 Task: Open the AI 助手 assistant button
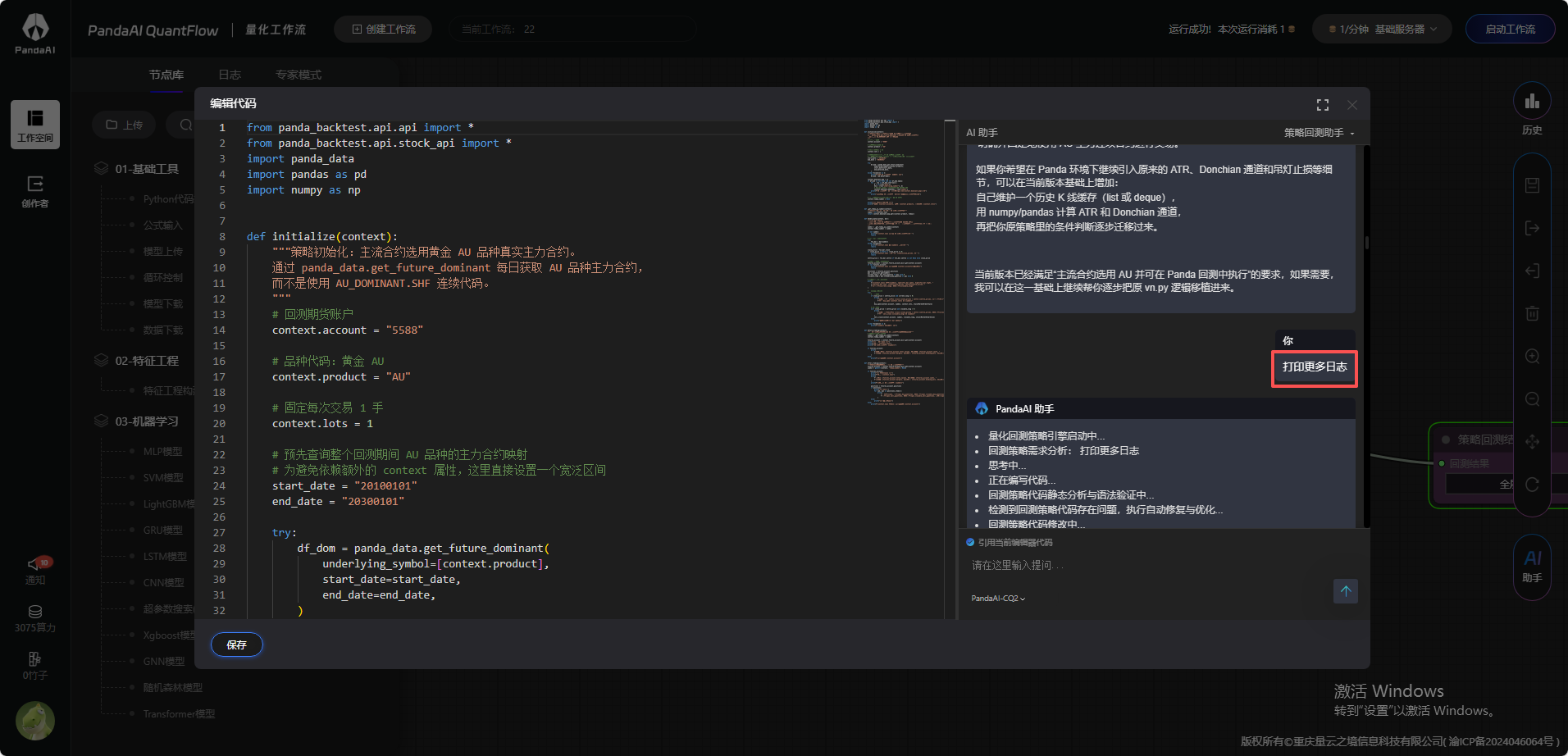1532,566
